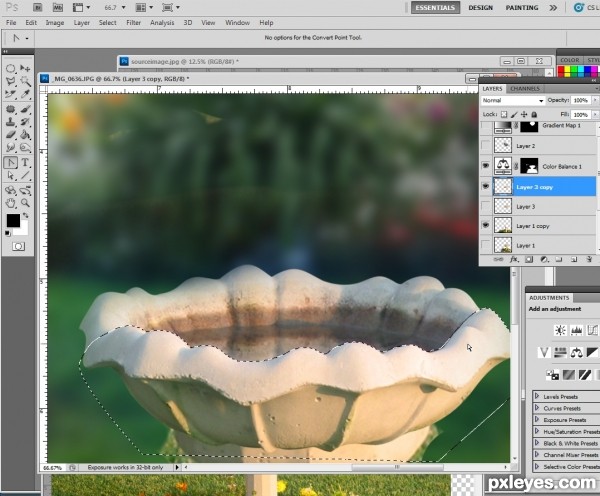Choose the Painting workspace
This screenshot has height=496, width=600.
click(x=522, y=8)
